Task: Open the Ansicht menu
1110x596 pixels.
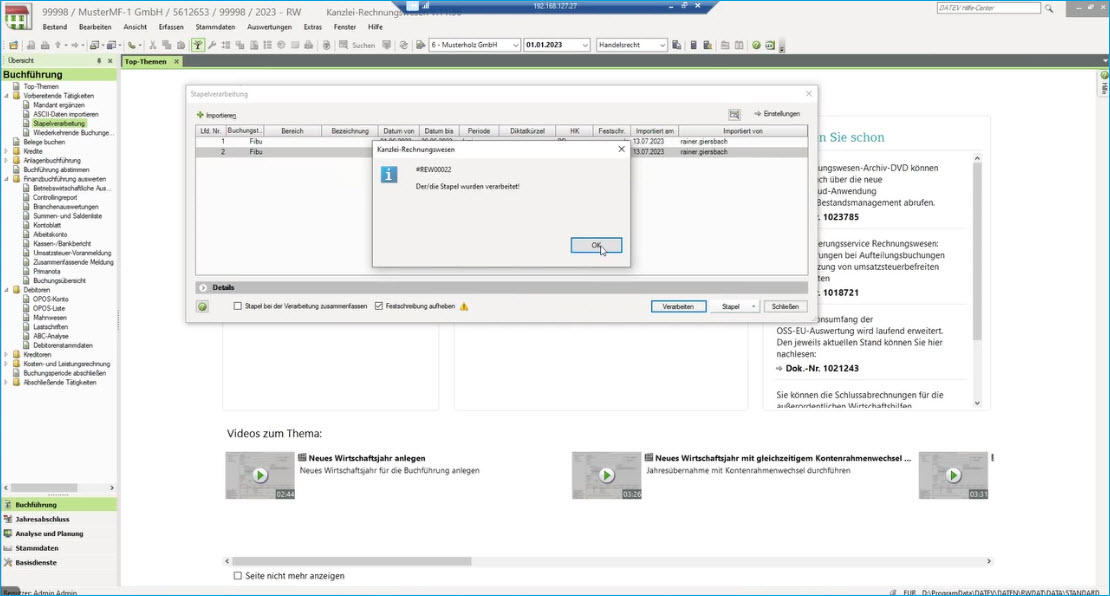Action: (x=135, y=27)
